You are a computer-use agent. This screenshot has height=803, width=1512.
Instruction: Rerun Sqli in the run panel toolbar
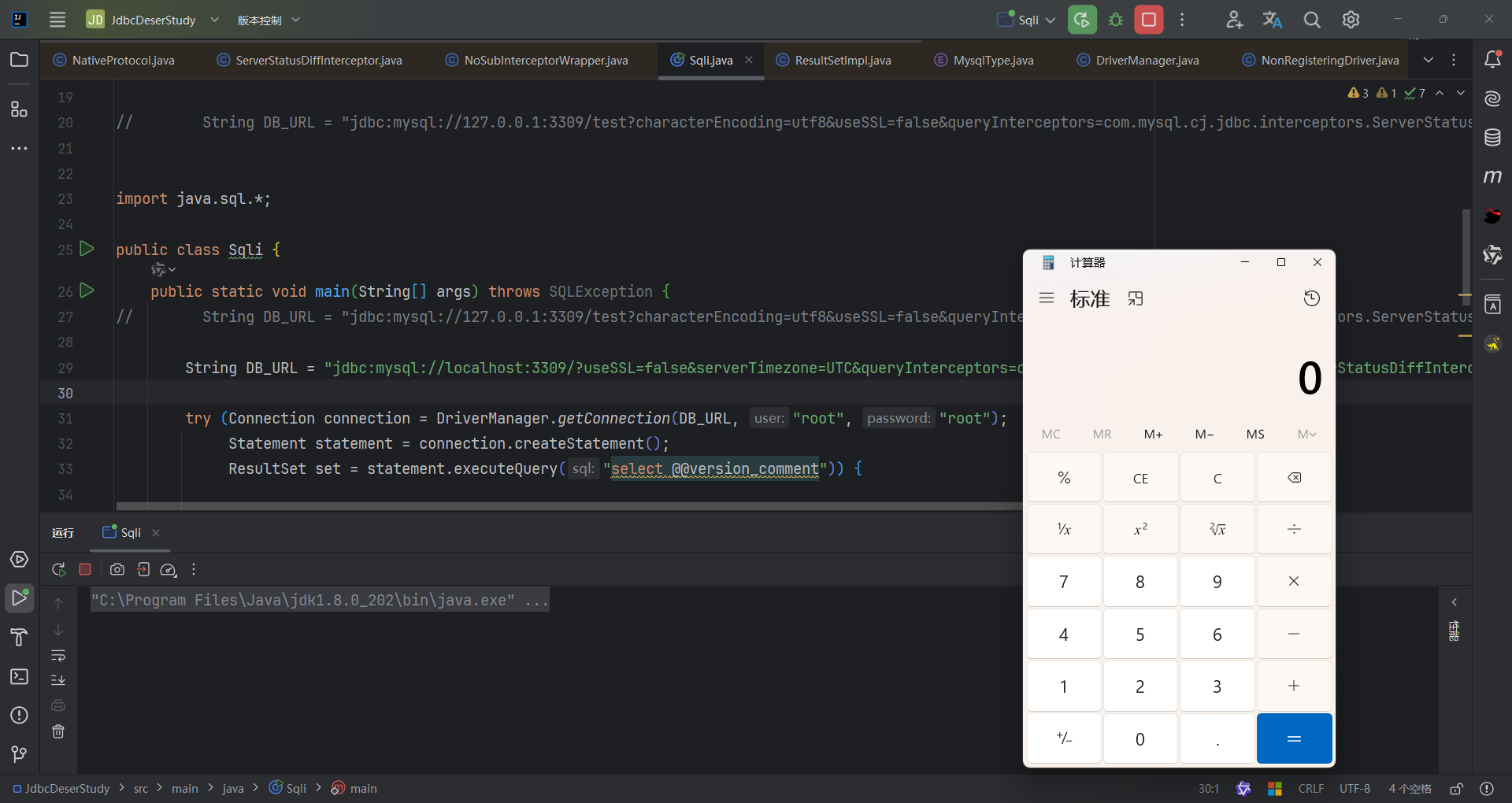58,569
